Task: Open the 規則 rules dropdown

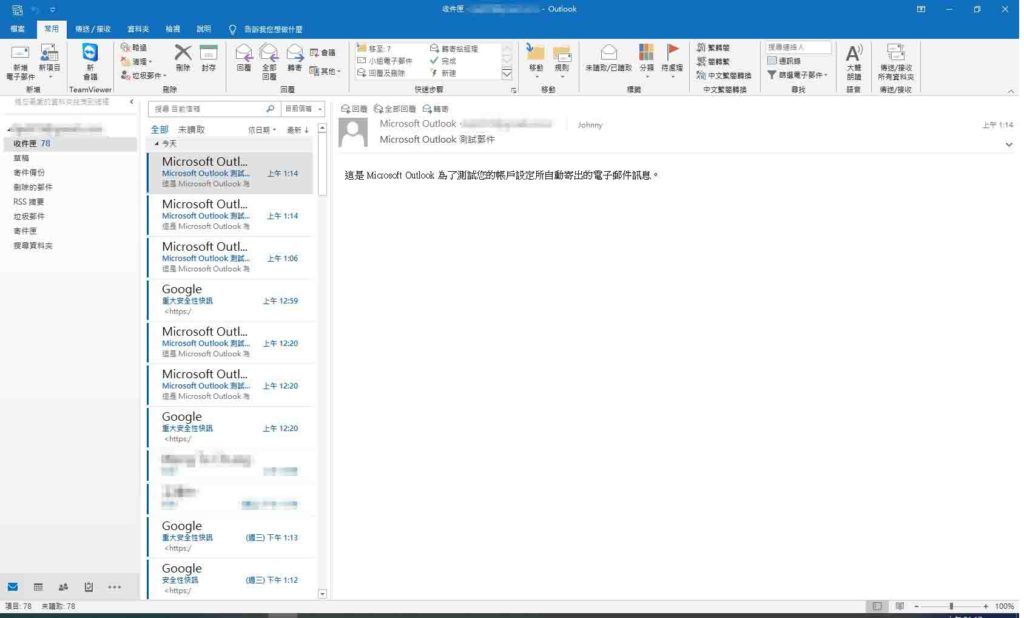Action: pyautogui.click(x=562, y=59)
